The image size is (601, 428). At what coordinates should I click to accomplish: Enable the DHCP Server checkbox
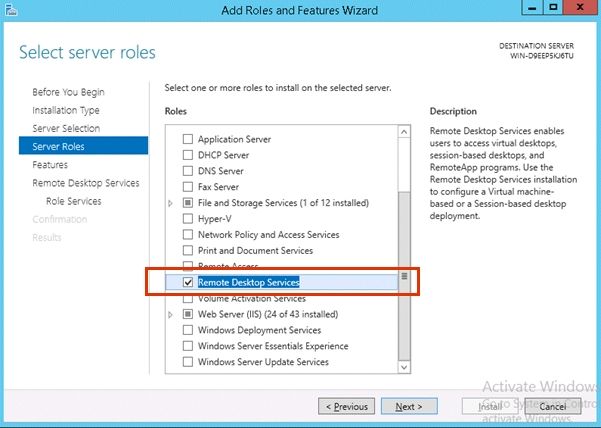click(x=188, y=155)
